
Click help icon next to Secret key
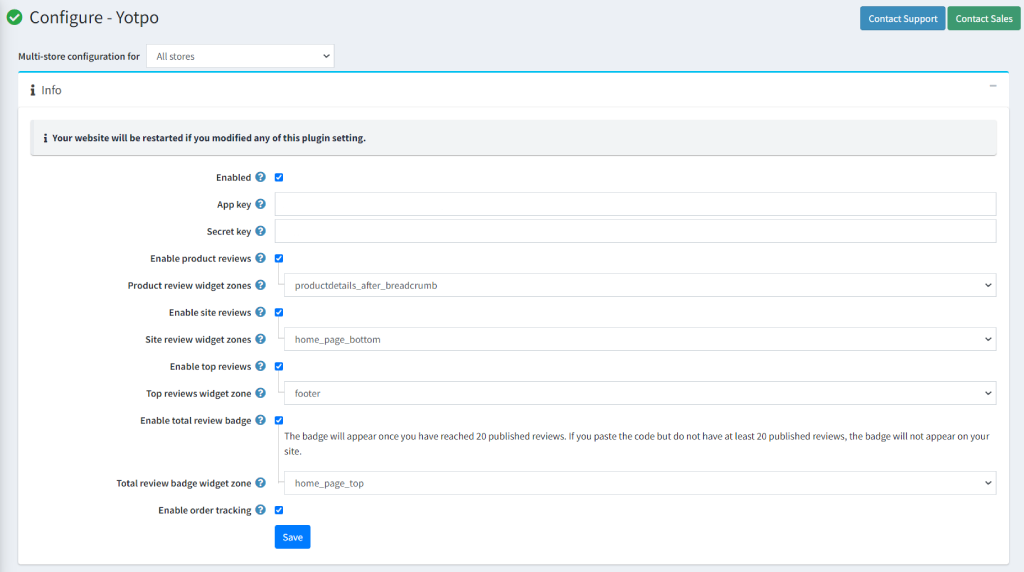[x=261, y=230]
